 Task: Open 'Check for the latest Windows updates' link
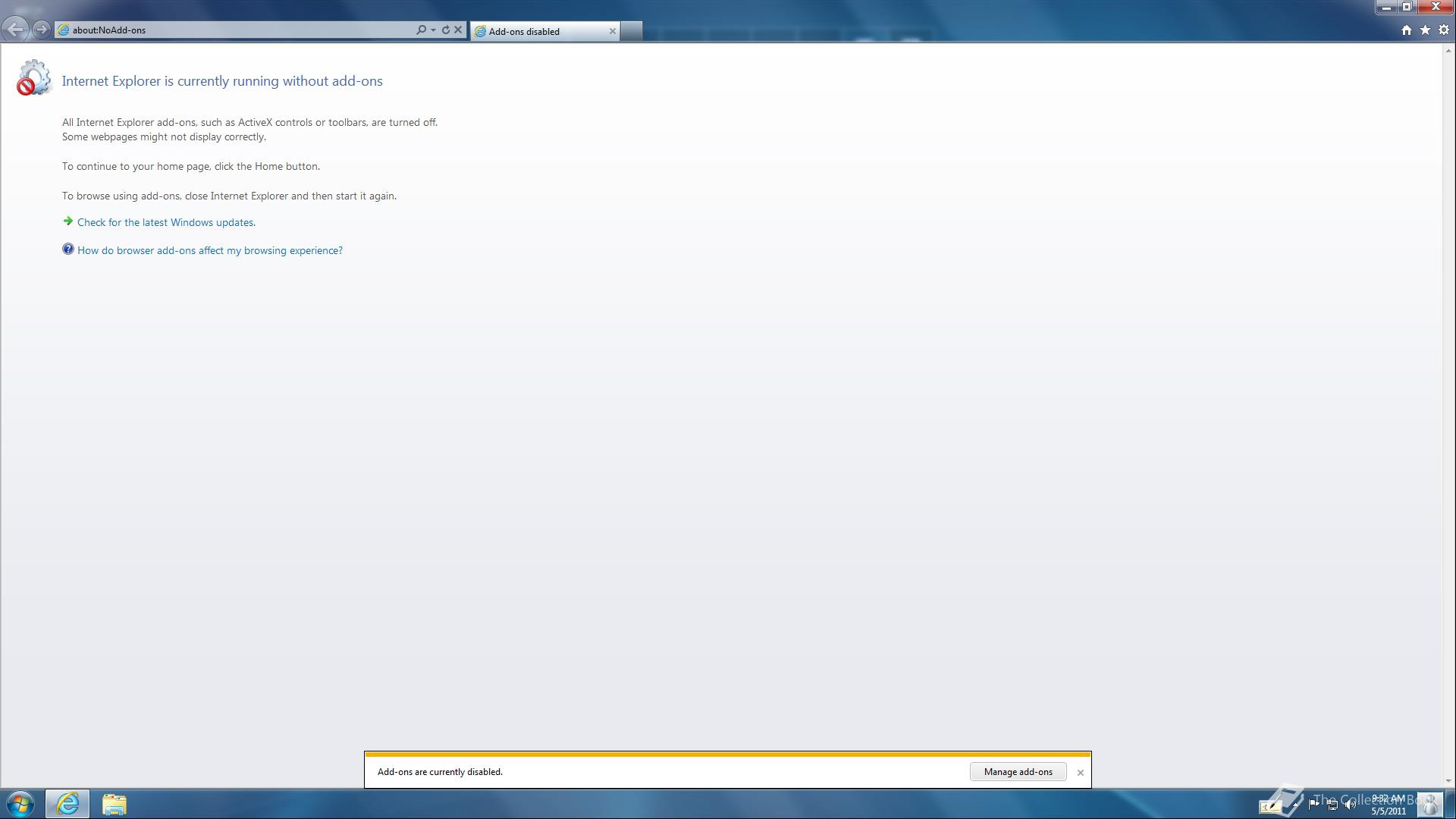point(166,222)
